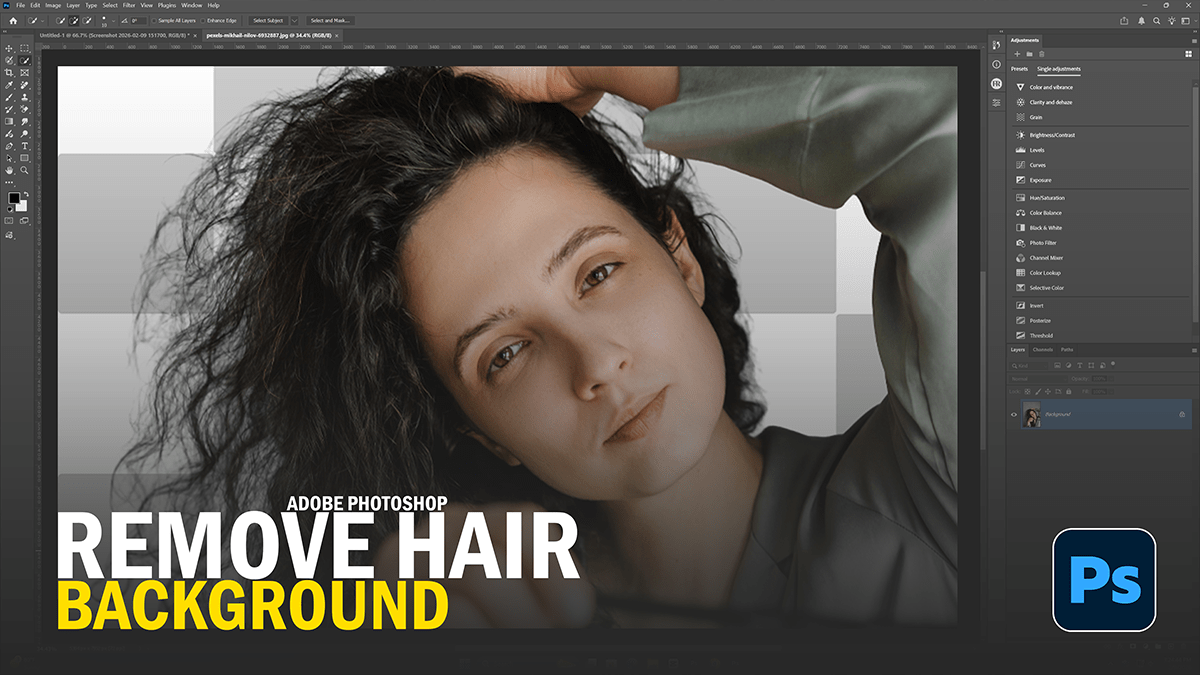
Task: Select the Move tool
Action: click(x=9, y=47)
